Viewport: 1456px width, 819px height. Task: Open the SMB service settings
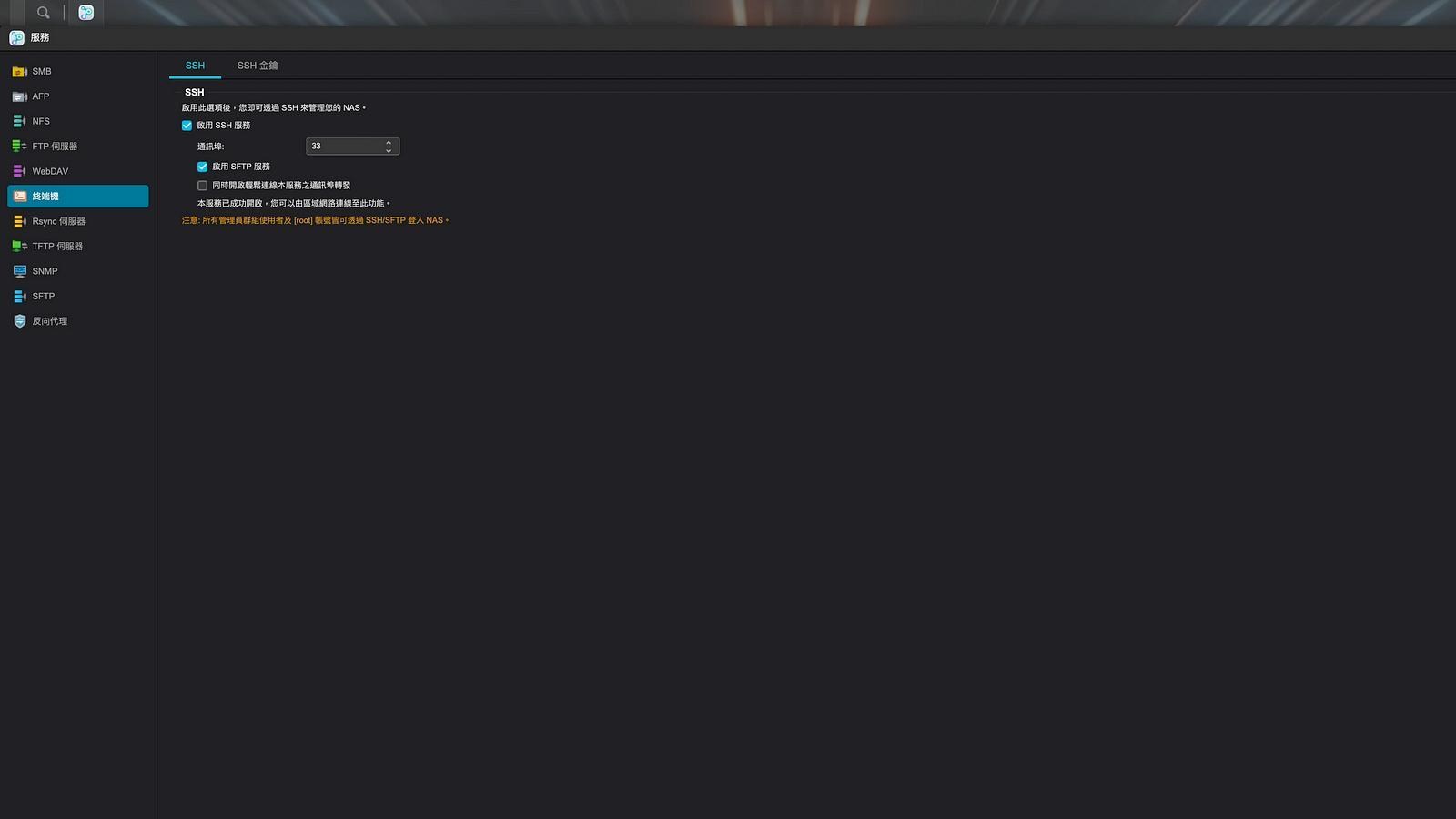coord(77,71)
